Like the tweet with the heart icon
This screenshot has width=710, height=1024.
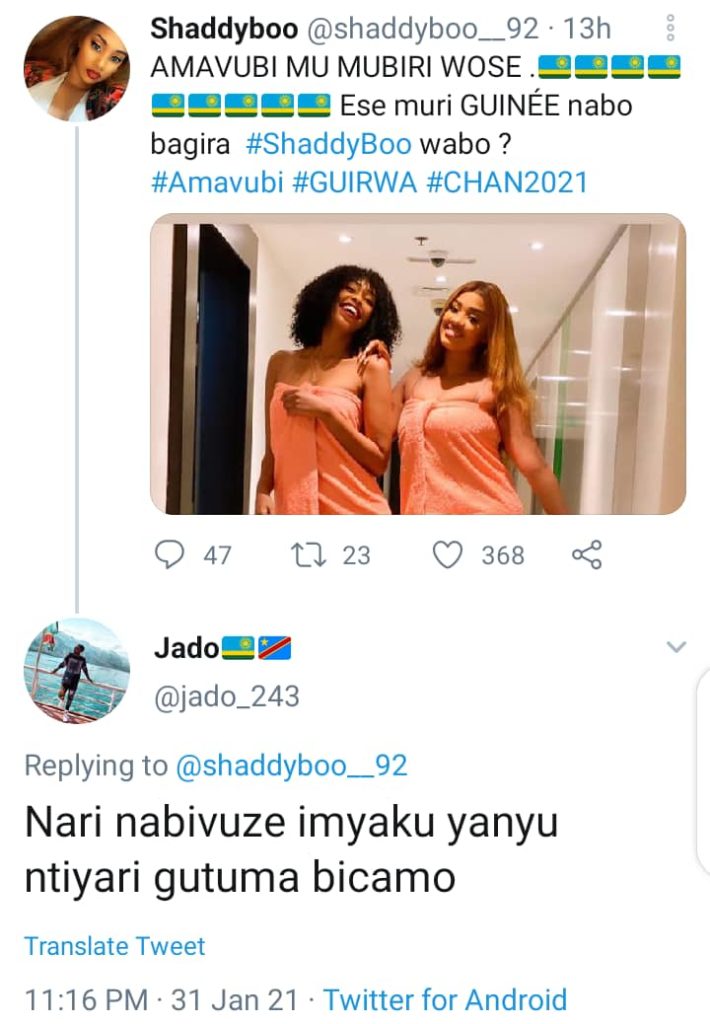point(448,555)
